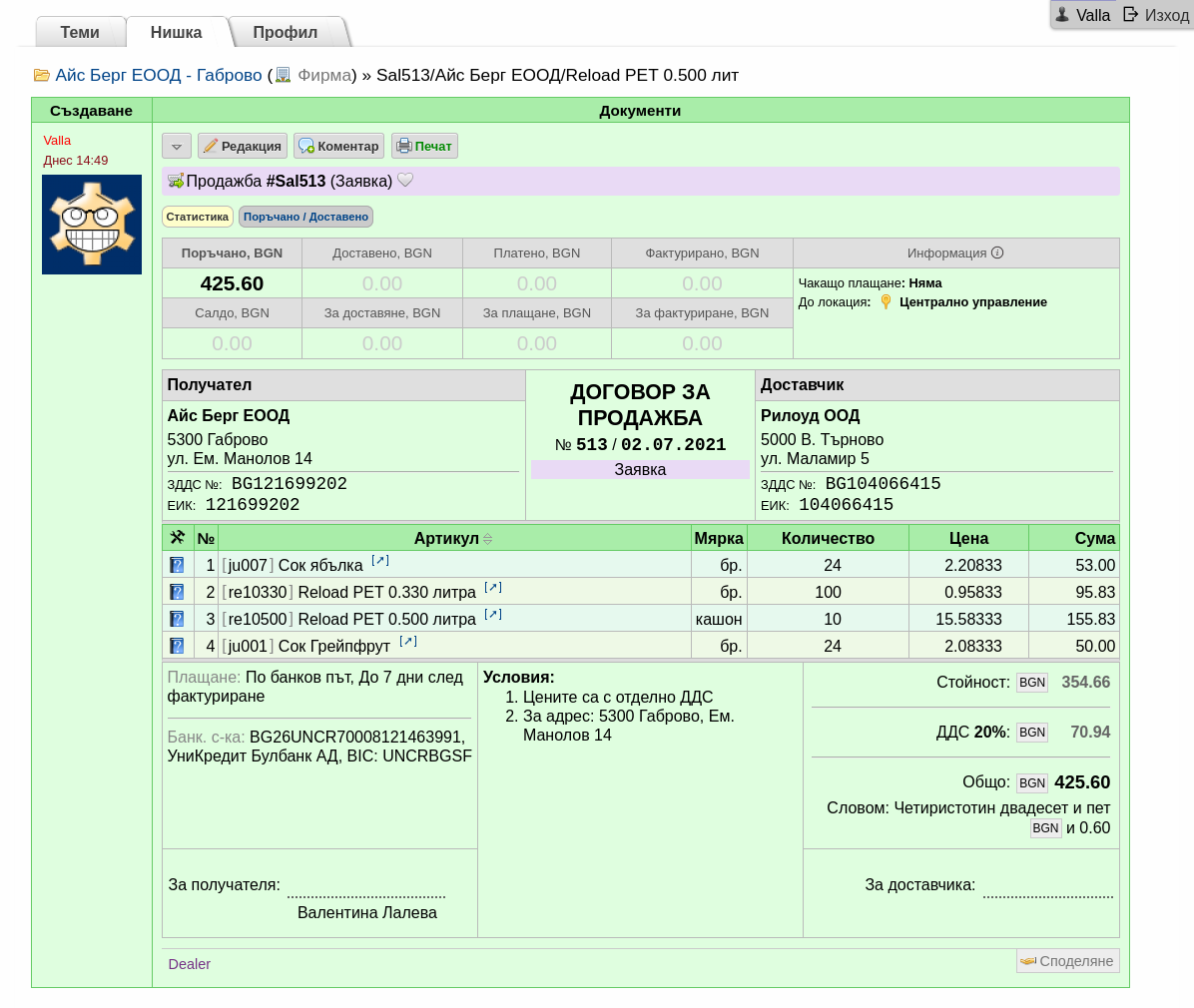Open external link icon for Reload PET 0.330
This screenshot has width=1194, height=1008.
[x=493, y=588]
